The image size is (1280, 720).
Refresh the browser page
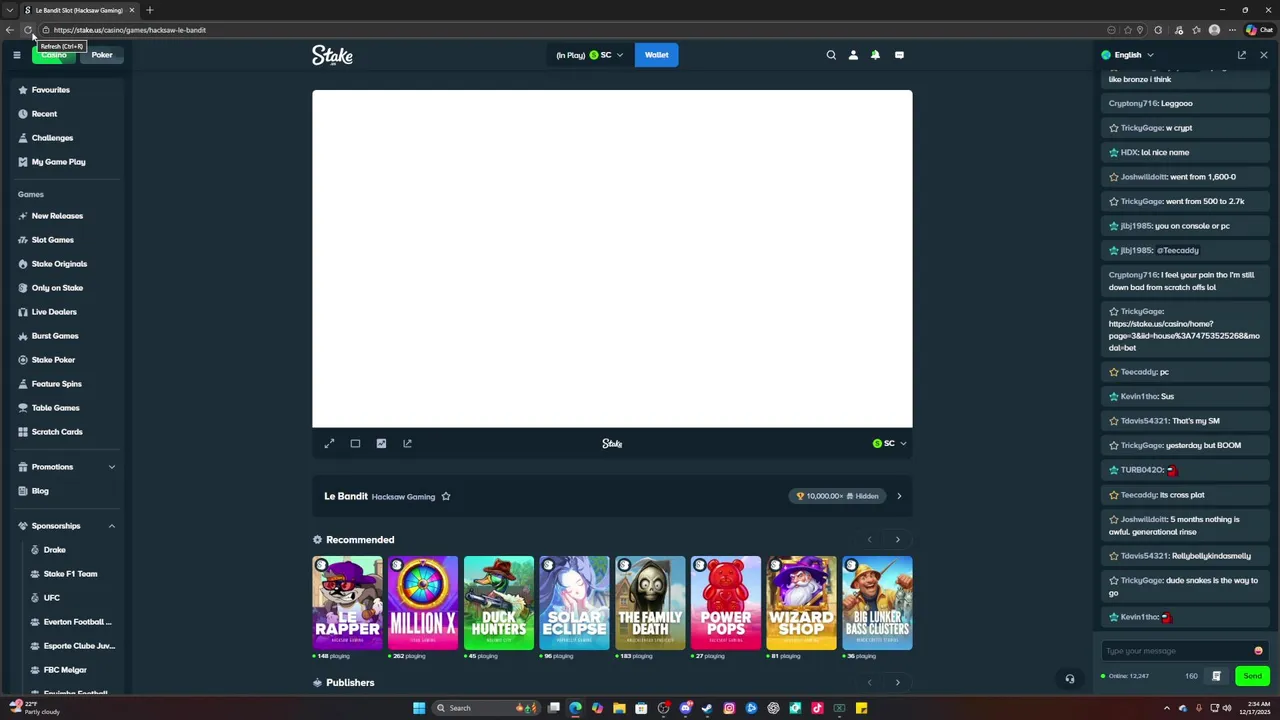coord(28,30)
